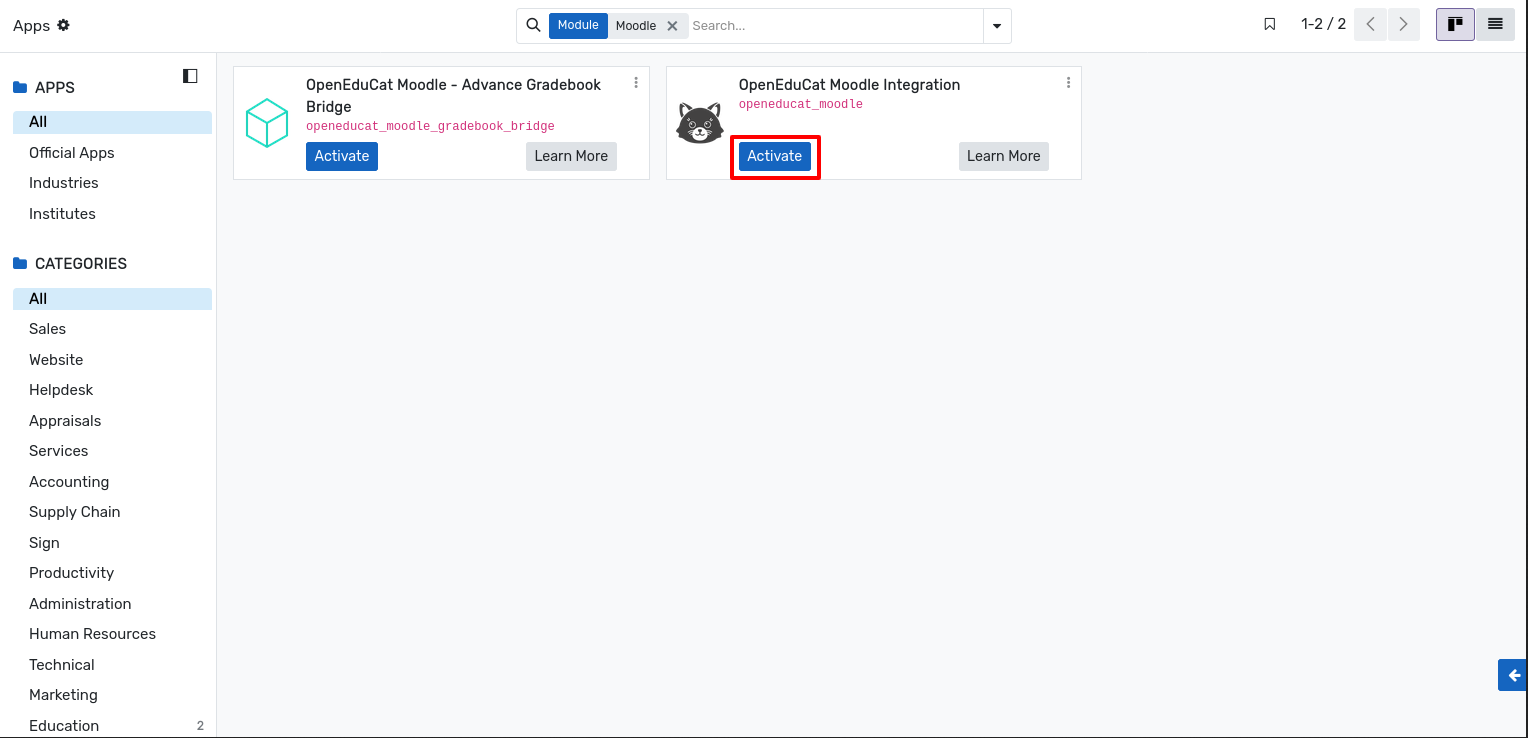Activate OpenEduCat Moodle Integration
Screen dimensions: 1528x738
pos(775,156)
